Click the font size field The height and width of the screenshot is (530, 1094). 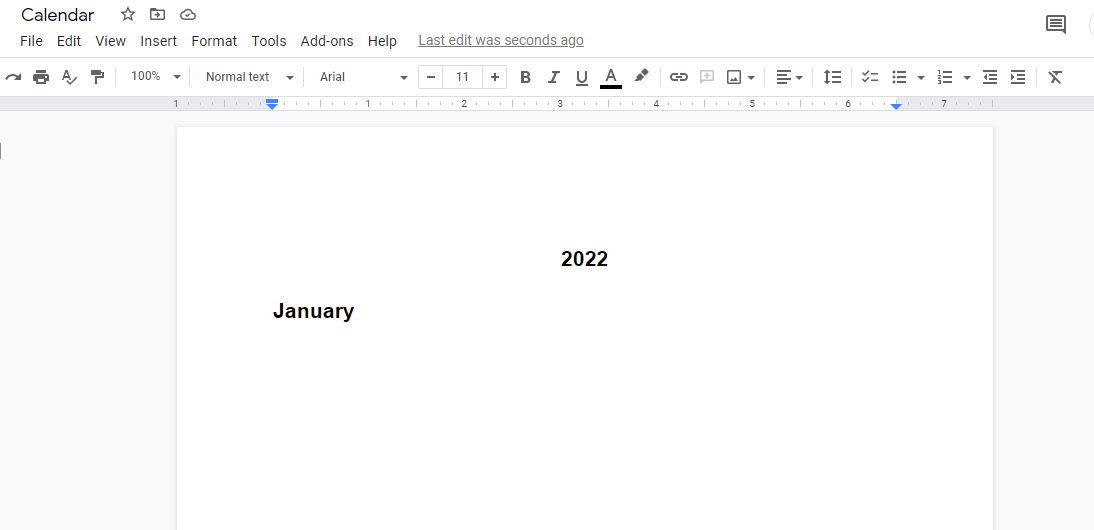pyautogui.click(x=462, y=77)
